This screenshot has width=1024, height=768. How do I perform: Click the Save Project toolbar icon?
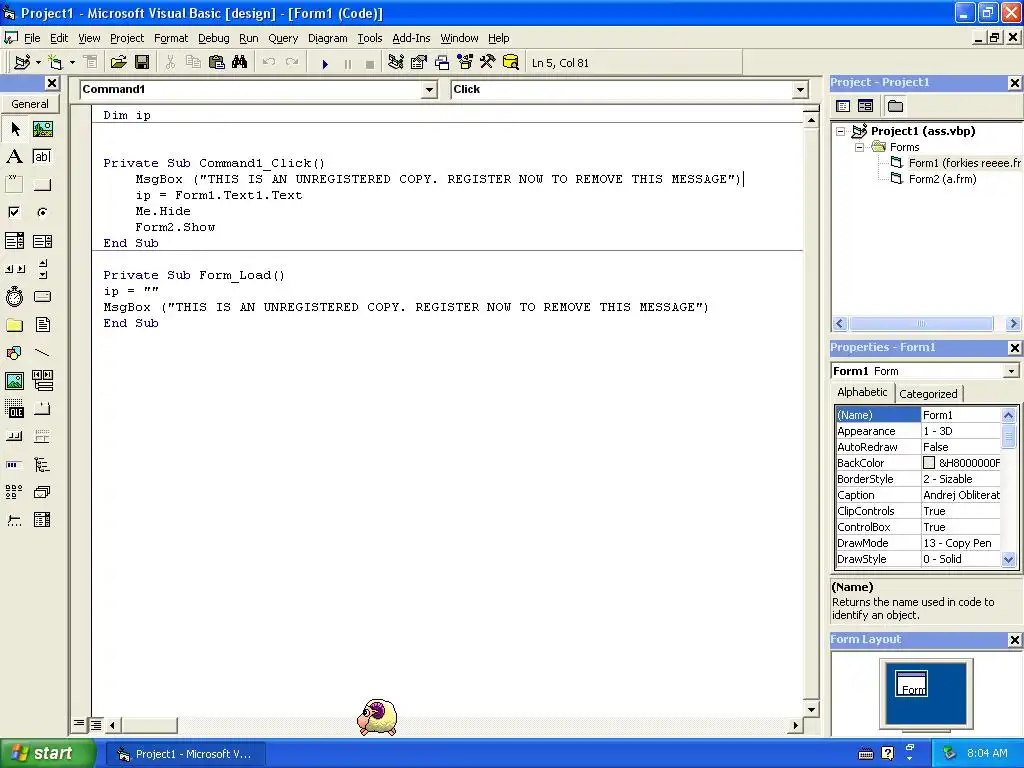(142, 62)
